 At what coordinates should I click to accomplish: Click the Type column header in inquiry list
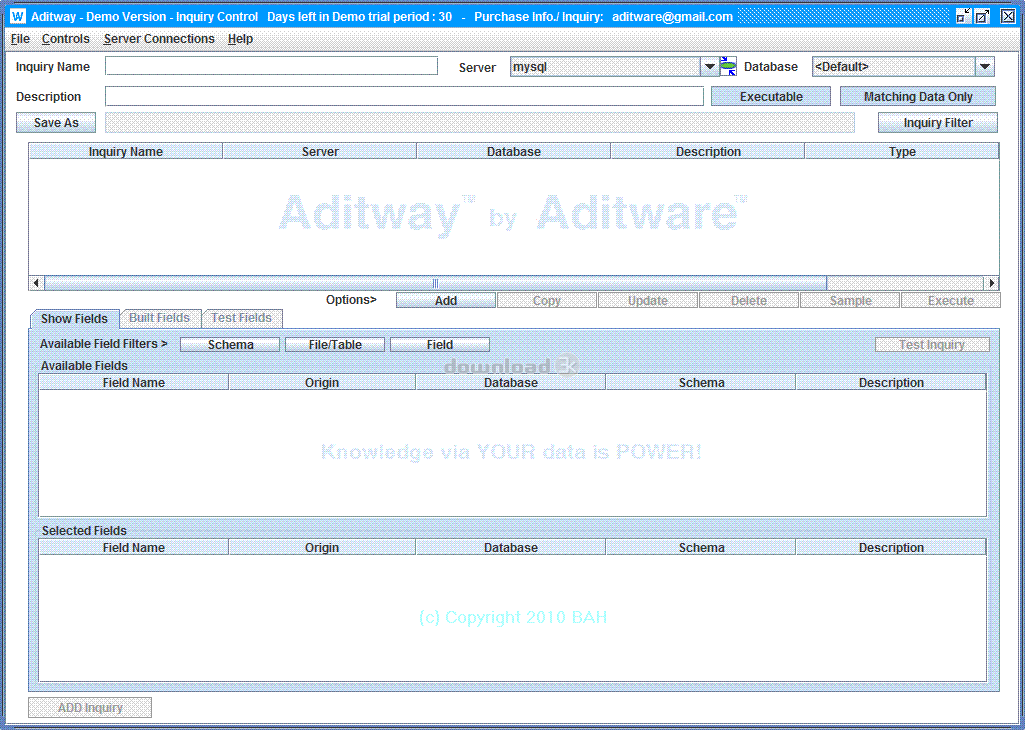[x=902, y=152]
